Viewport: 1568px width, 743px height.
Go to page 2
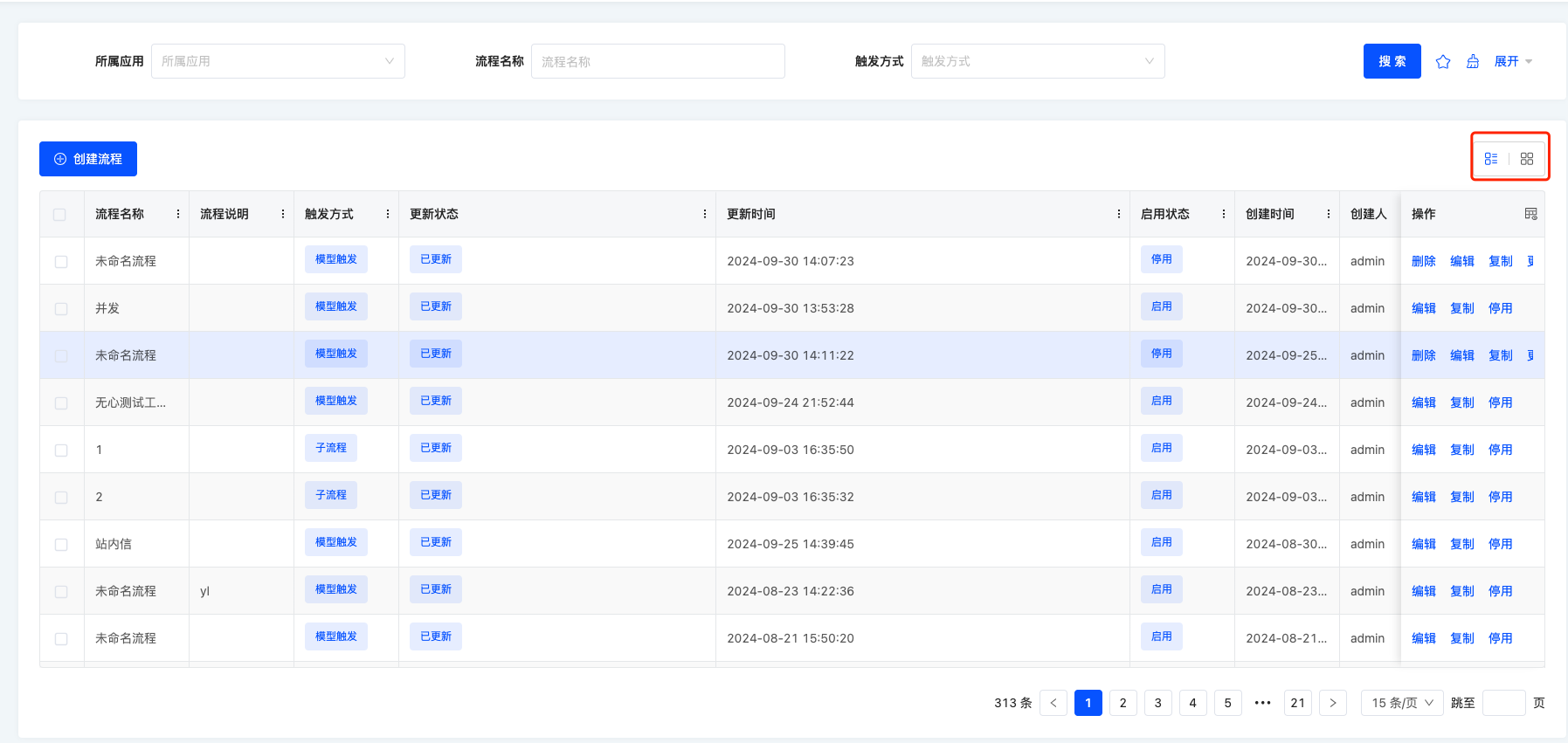click(1122, 703)
